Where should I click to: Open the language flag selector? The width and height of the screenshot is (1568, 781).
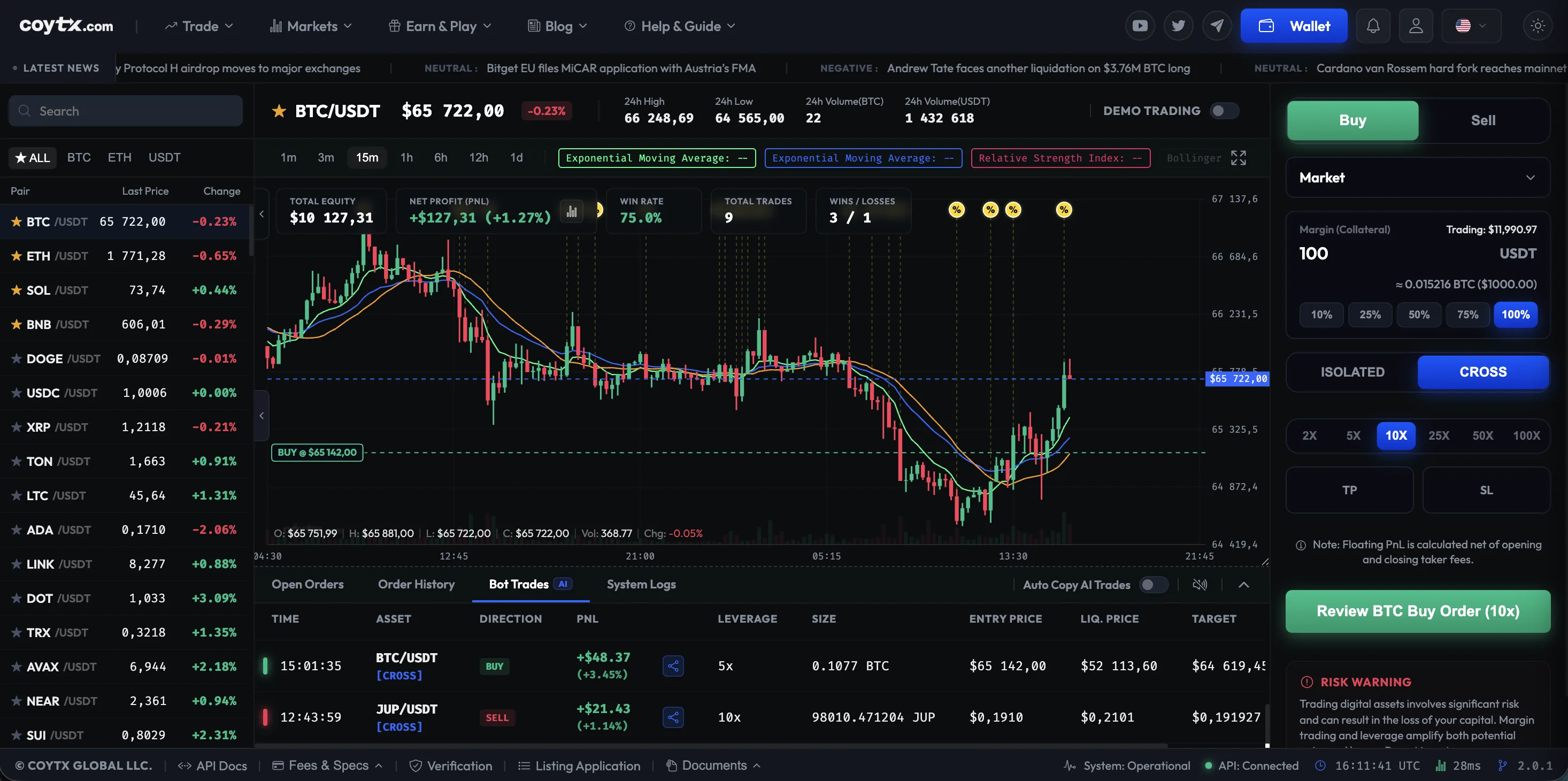(x=1471, y=26)
